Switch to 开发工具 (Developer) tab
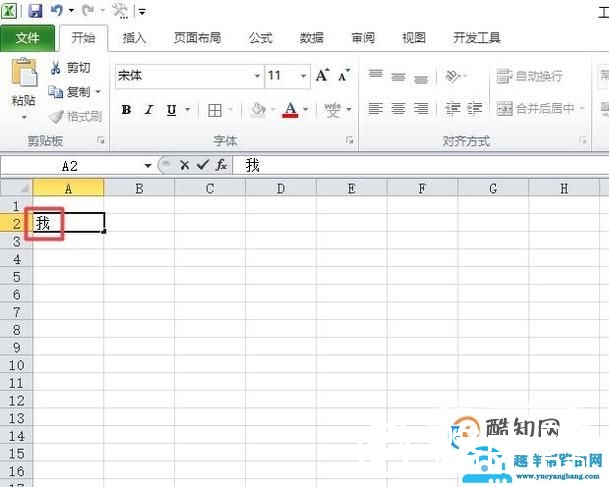The width and height of the screenshot is (609, 487). [477, 38]
